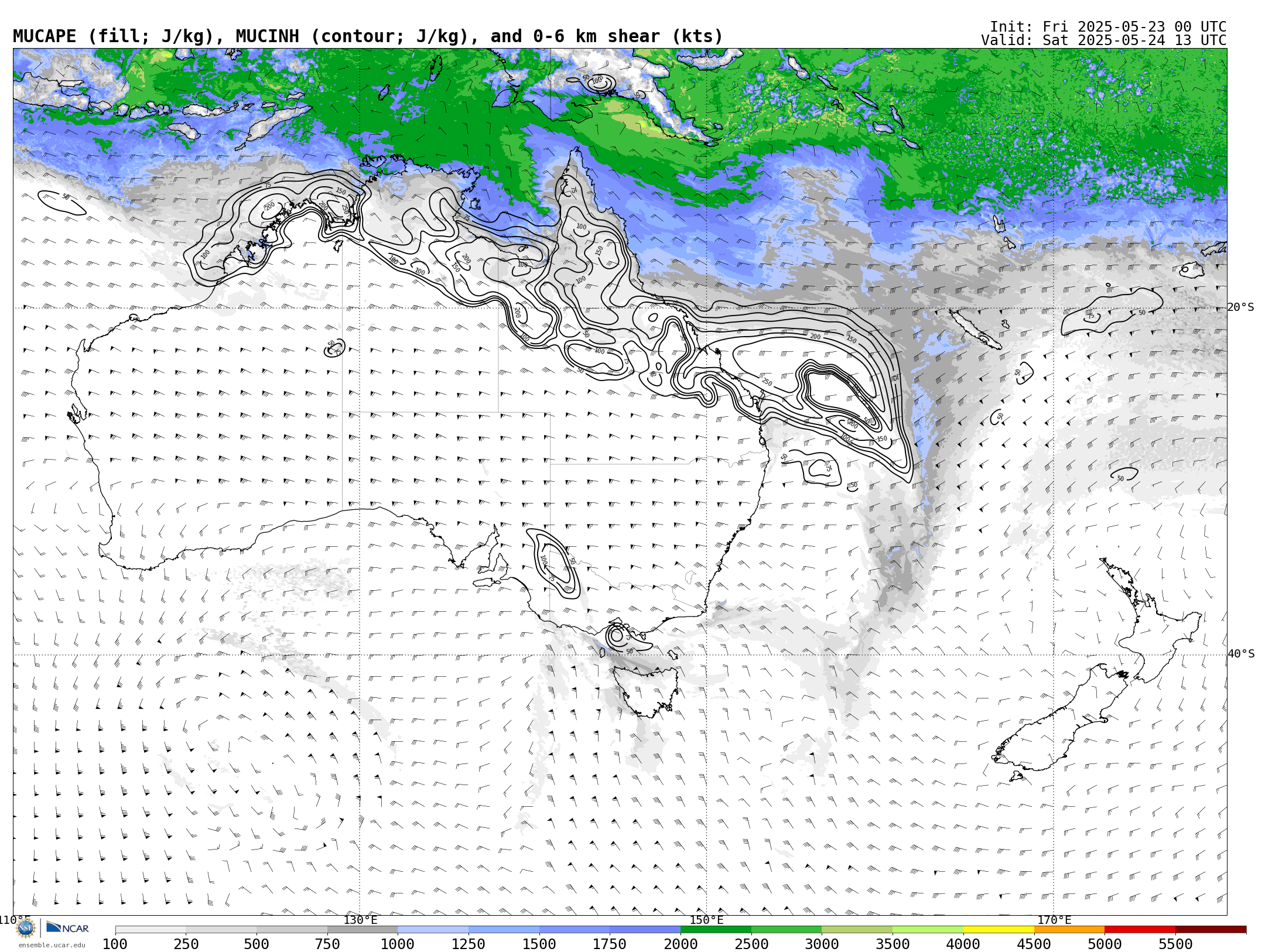Click the colorbar label 1000

(398, 944)
